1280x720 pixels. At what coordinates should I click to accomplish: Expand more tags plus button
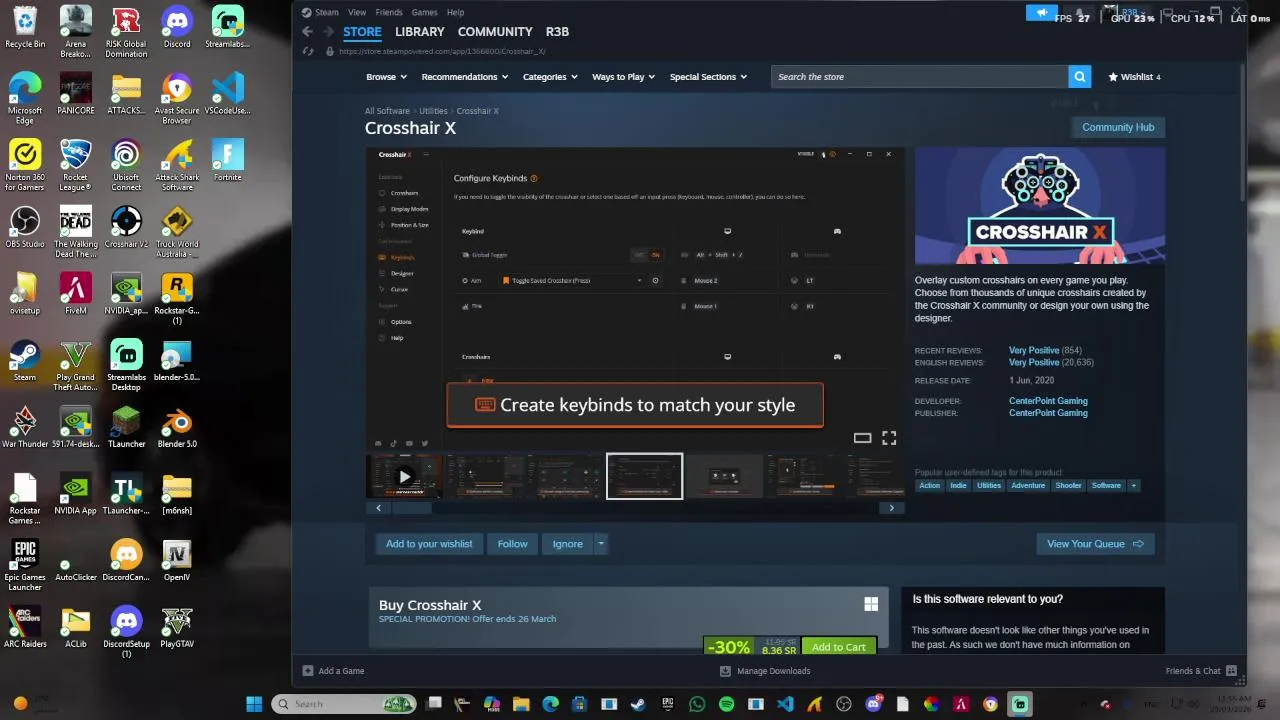[1133, 485]
